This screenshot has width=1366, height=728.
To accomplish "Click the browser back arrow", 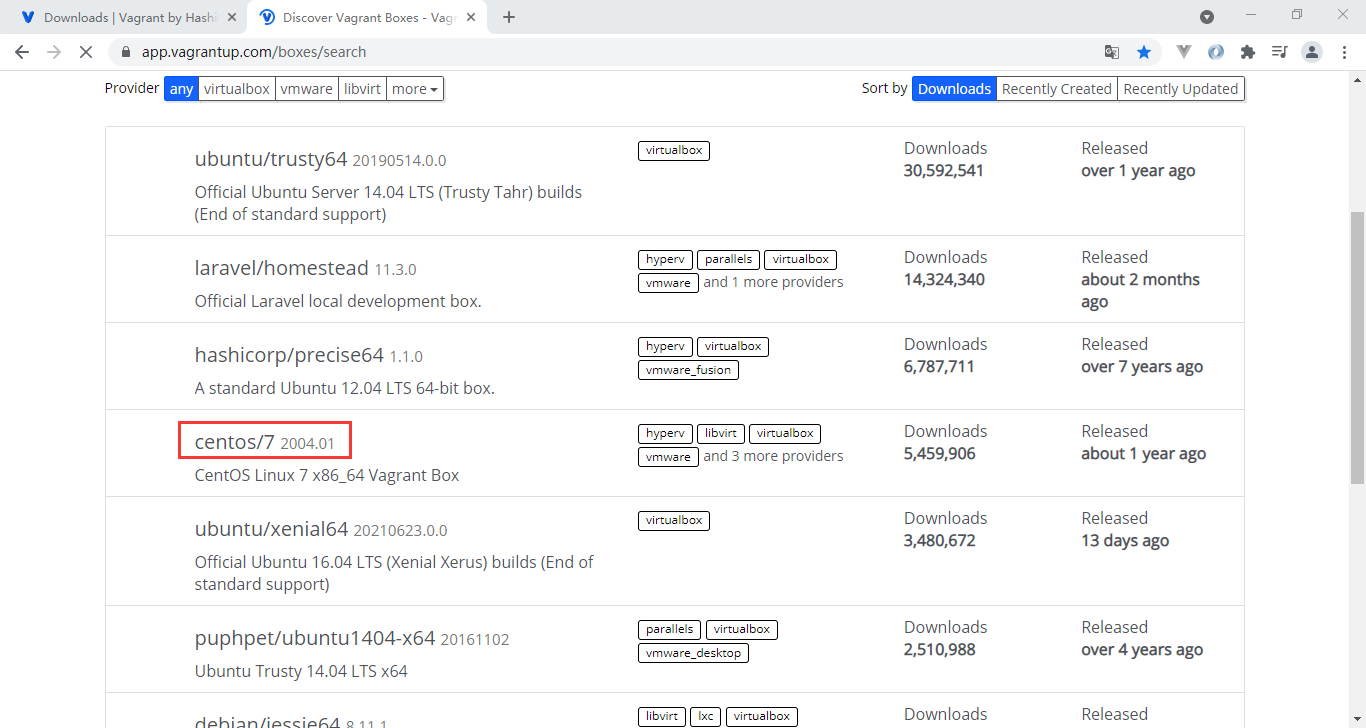I will pos(22,52).
